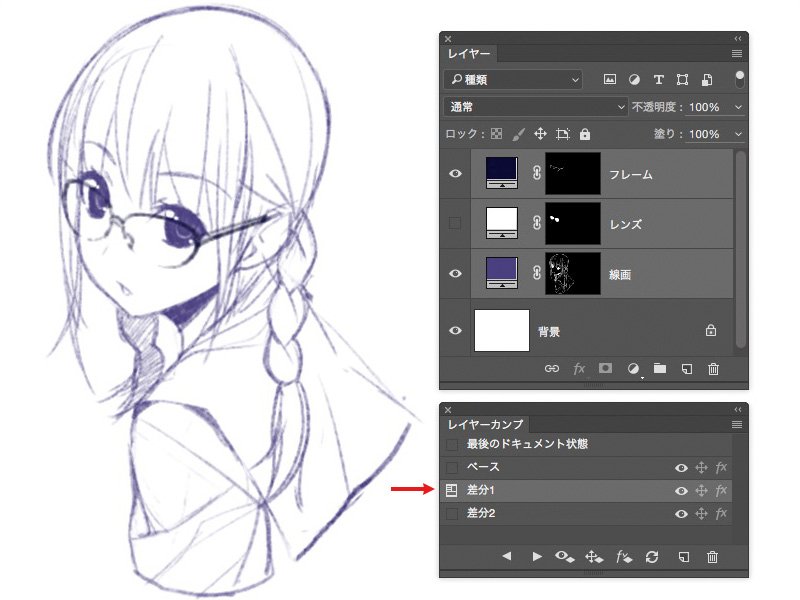The image size is (800, 600).
Task: Create new group folder icon
Action: tap(660, 368)
